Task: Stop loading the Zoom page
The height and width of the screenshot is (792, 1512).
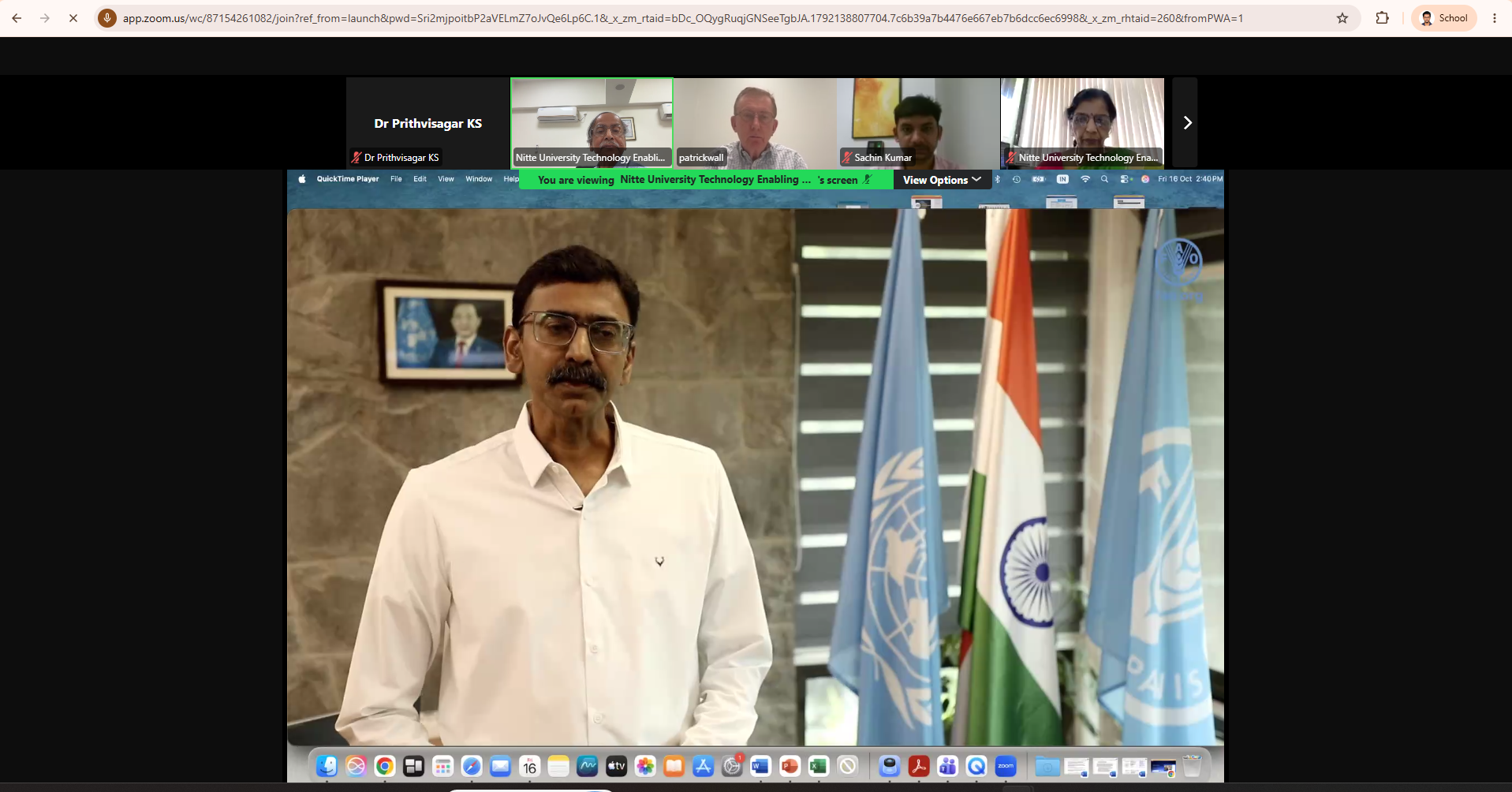Action: click(x=73, y=18)
